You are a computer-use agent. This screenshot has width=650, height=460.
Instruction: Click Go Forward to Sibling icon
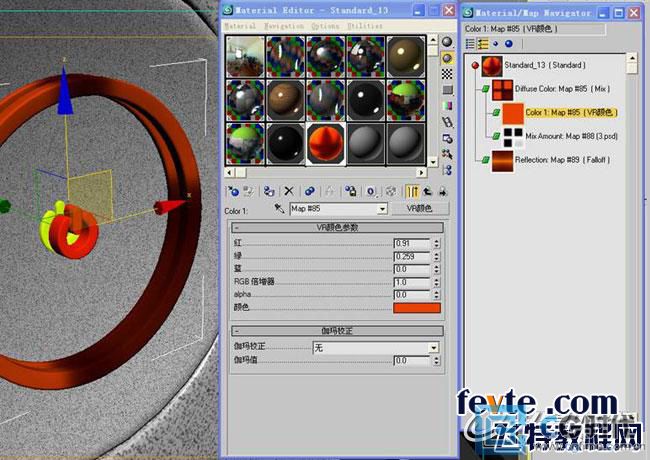coord(443,191)
